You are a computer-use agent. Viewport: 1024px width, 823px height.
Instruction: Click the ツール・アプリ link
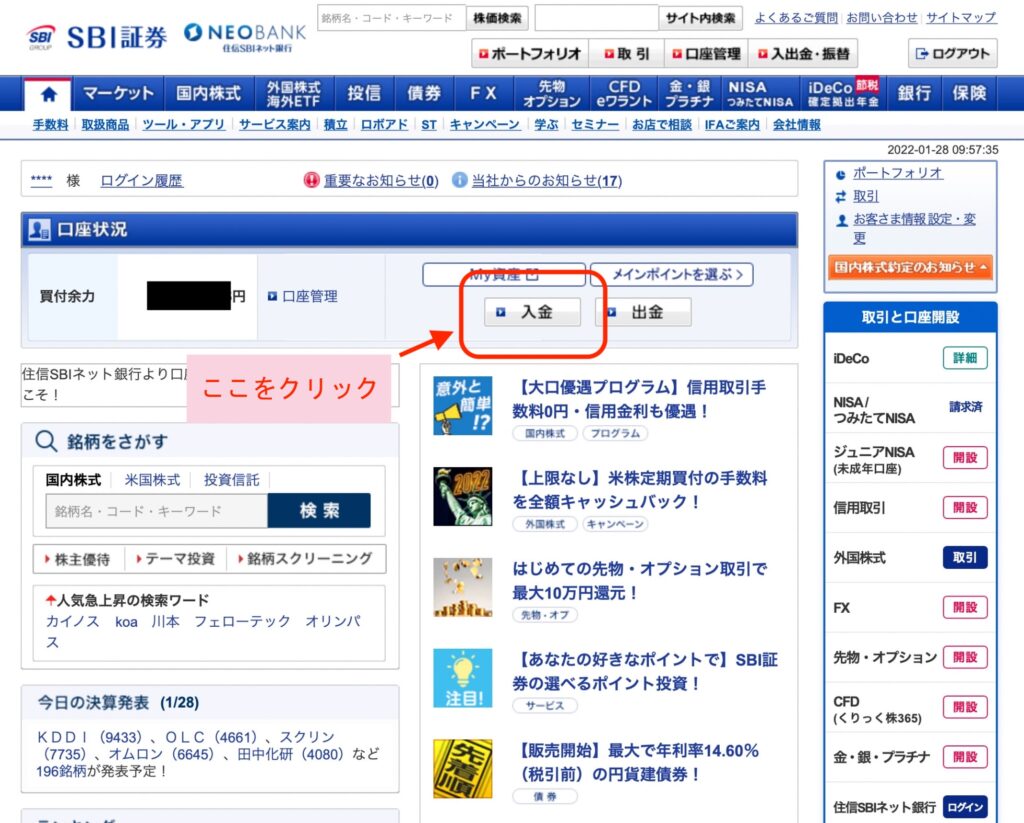(x=184, y=125)
